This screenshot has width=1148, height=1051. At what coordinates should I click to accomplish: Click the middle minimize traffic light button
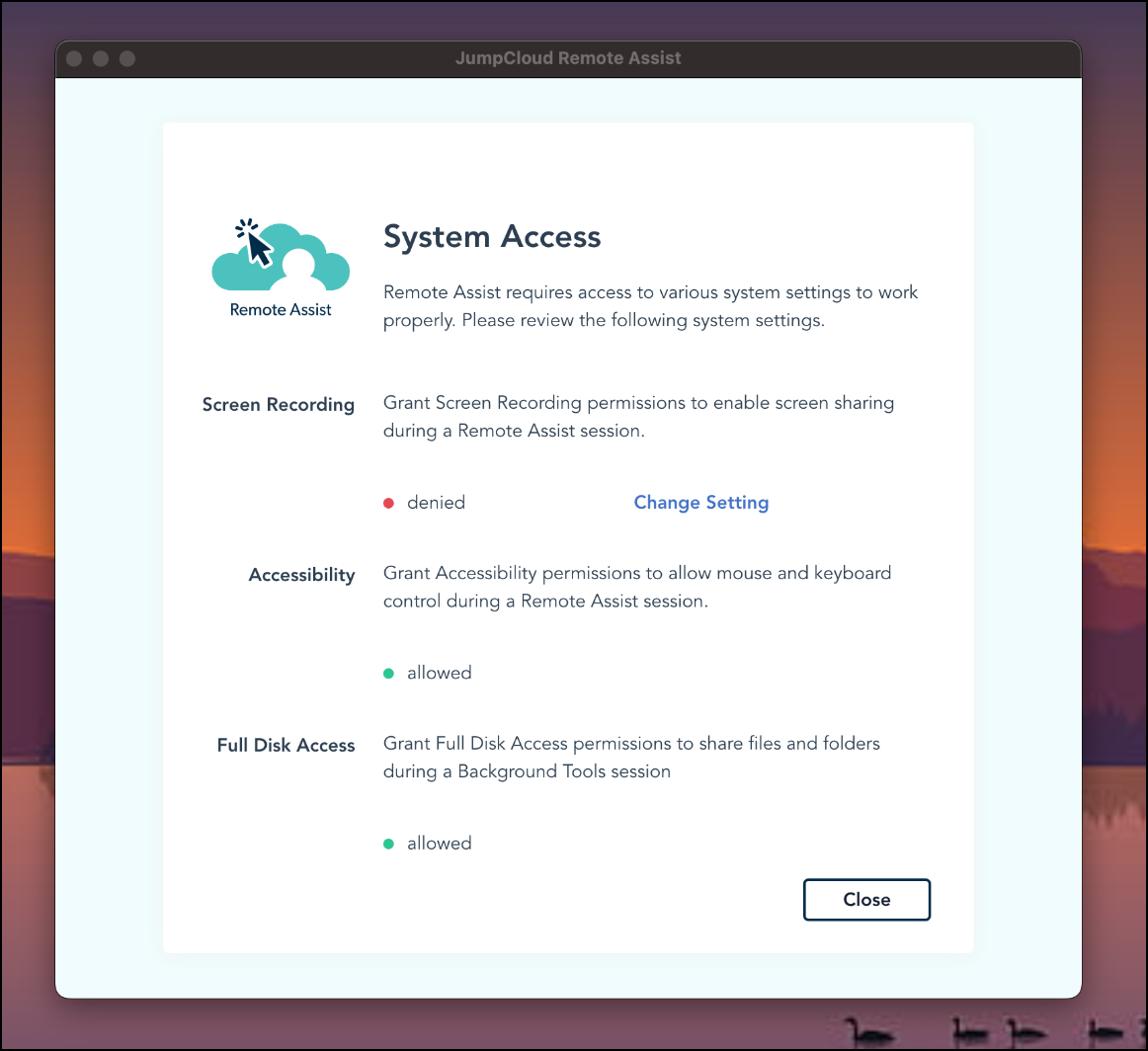click(101, 59)
